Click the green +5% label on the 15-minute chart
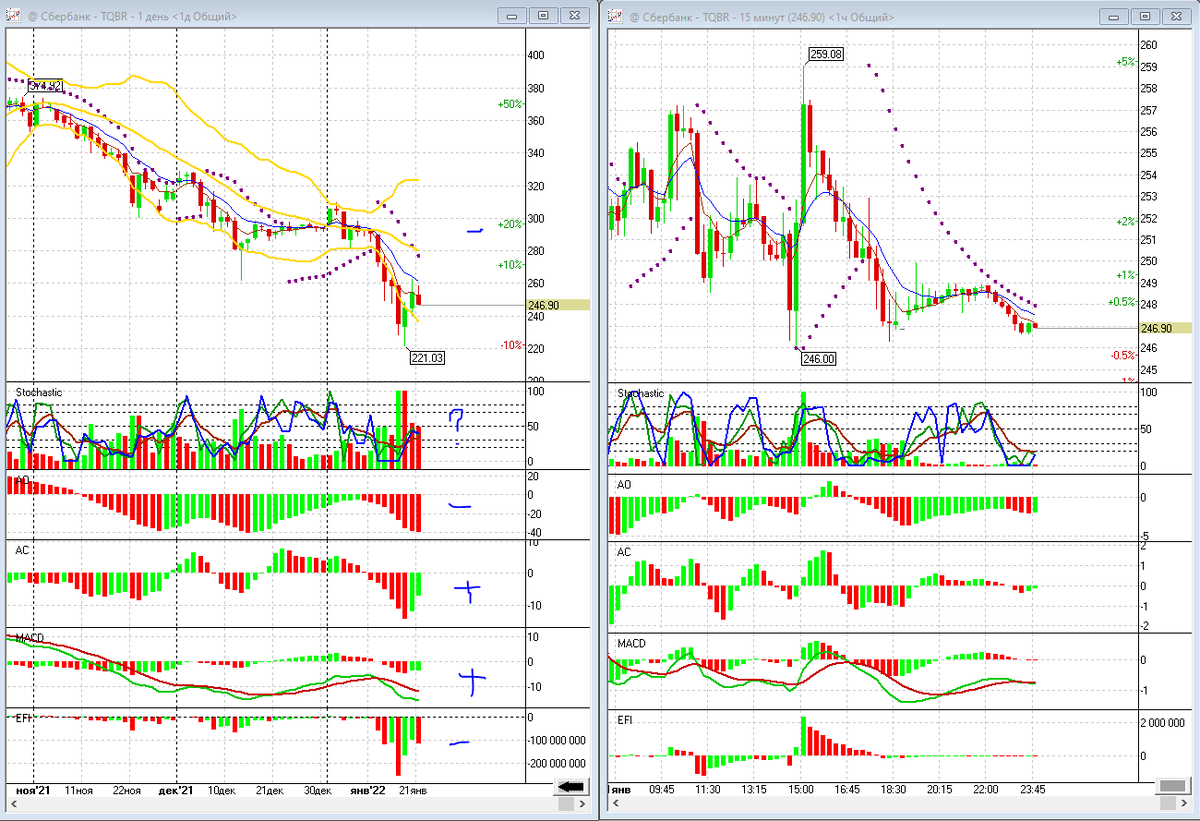 tap(1125, 62)
